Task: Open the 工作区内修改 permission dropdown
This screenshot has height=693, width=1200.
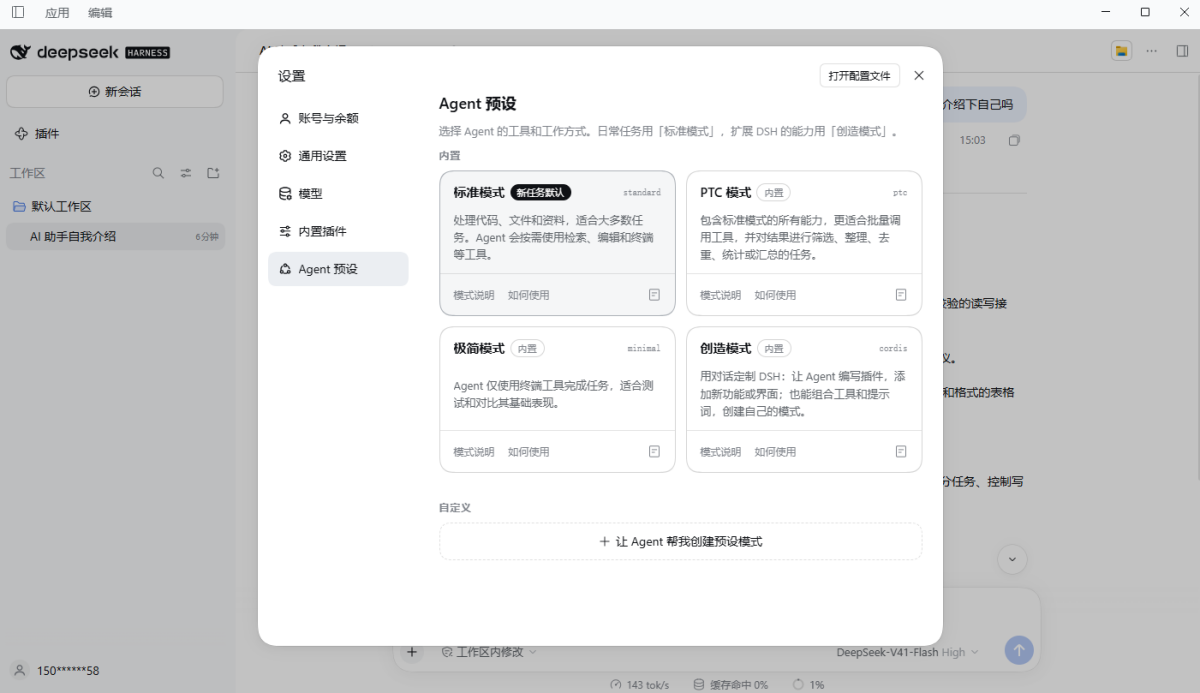Action: click(489, 652)
